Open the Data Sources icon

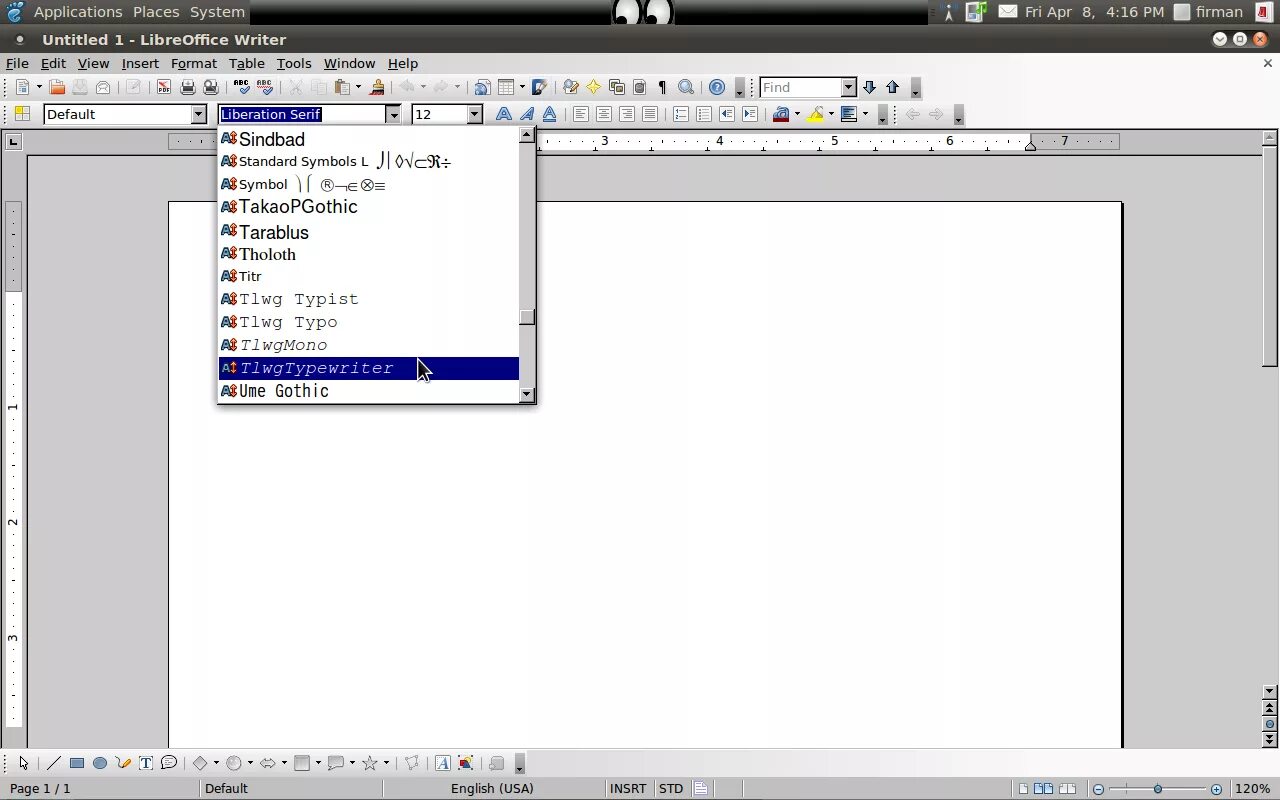[x=640, y=87]
